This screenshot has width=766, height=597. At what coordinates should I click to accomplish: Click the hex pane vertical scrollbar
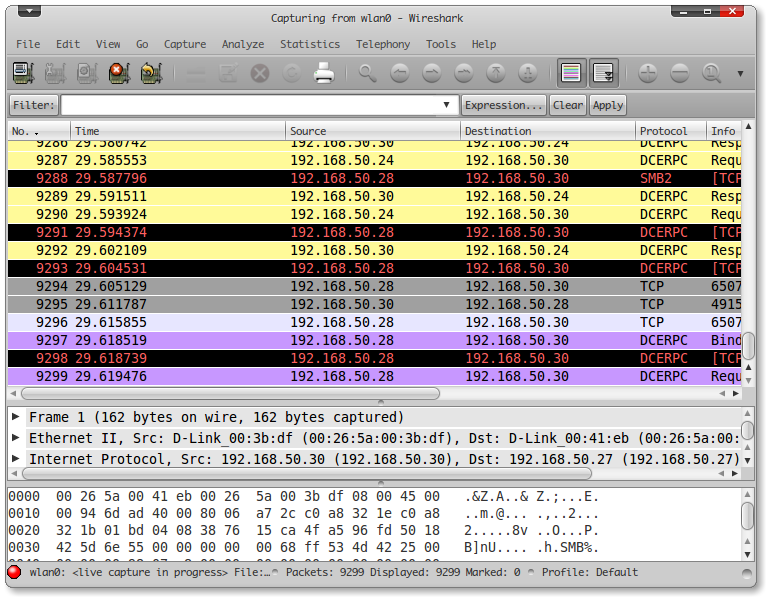click(747, 516)
